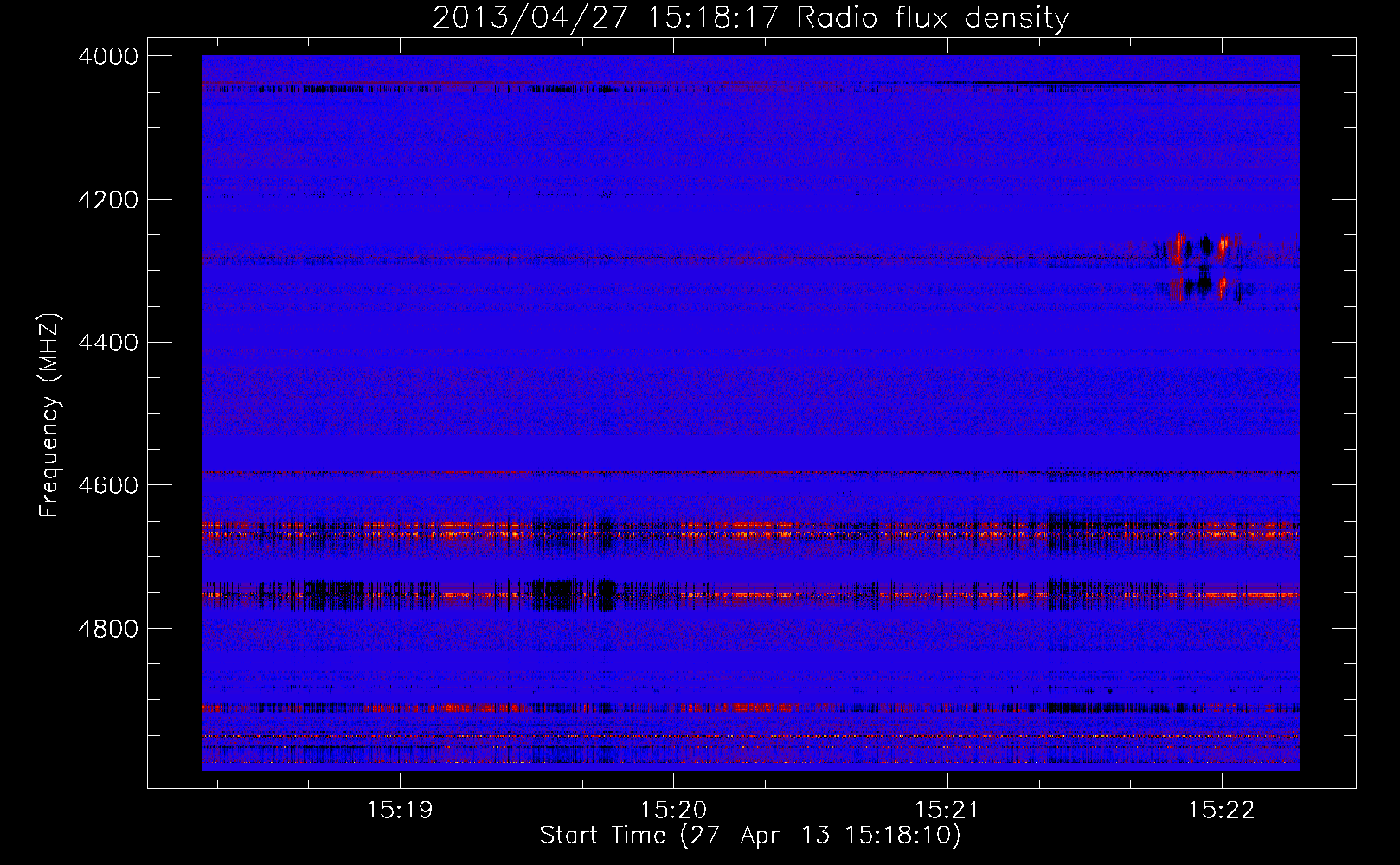The height and width of the screenshot is (865, 1400).
Task: Click the plot title '2013/04/27 15:18:17 Radio flux density'
Action: [x=750, y=17]
